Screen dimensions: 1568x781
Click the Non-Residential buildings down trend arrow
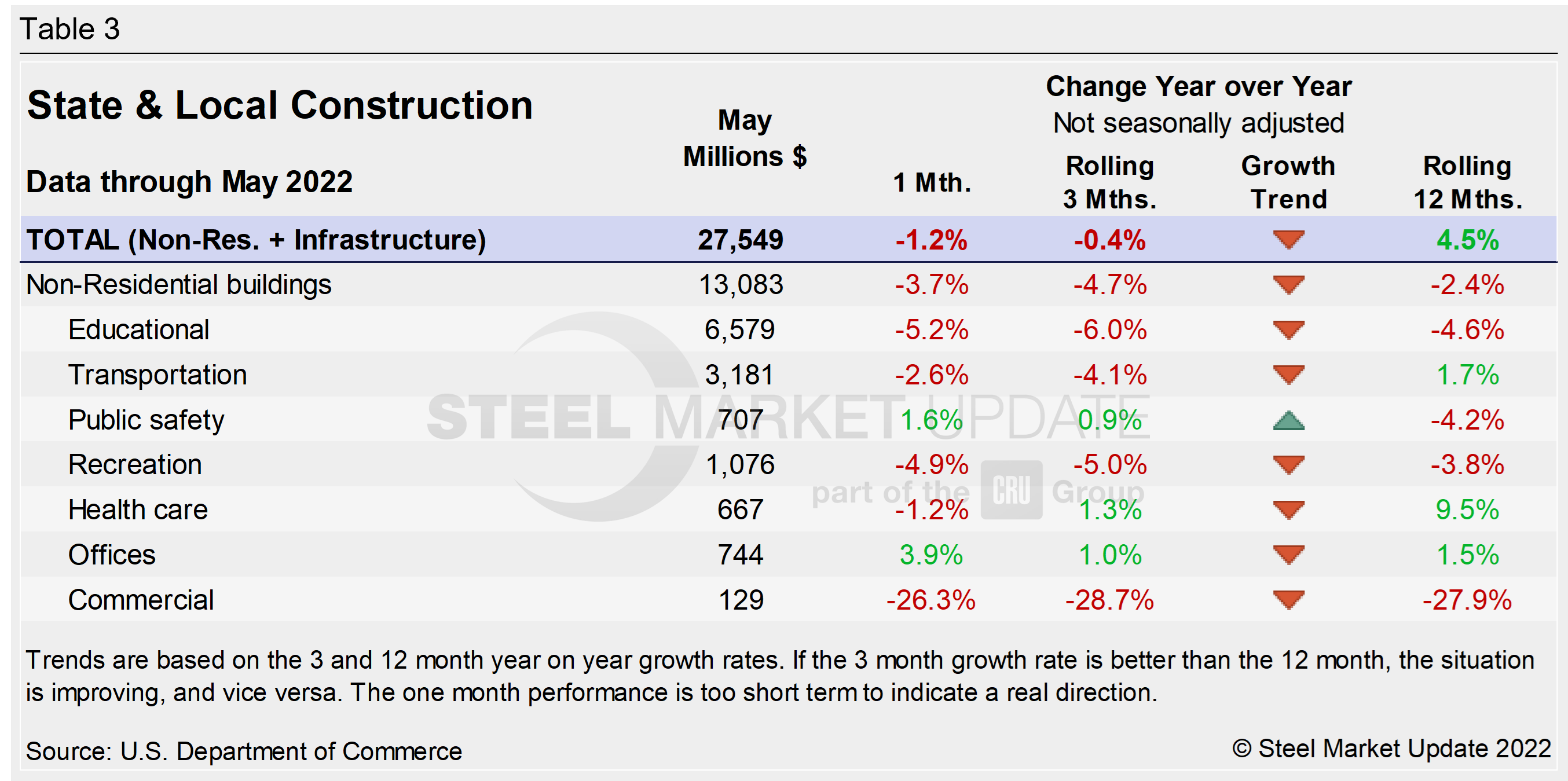click(1288, 284)
